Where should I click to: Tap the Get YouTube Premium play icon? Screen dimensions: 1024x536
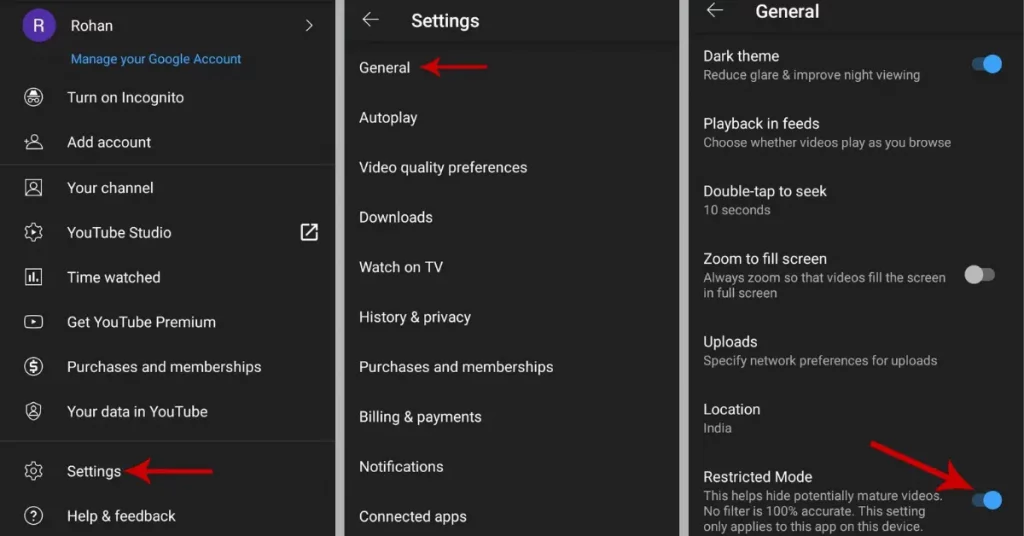point(33,322)
